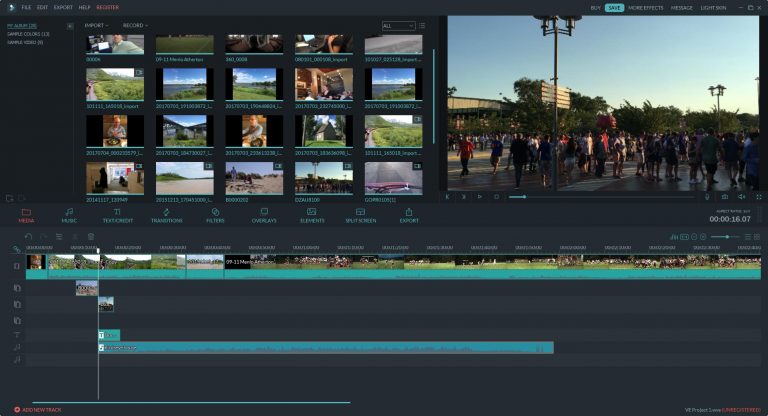Select the Sample Colors folder
The height and width of the screenshot is (416, 768).
[28, 34]
